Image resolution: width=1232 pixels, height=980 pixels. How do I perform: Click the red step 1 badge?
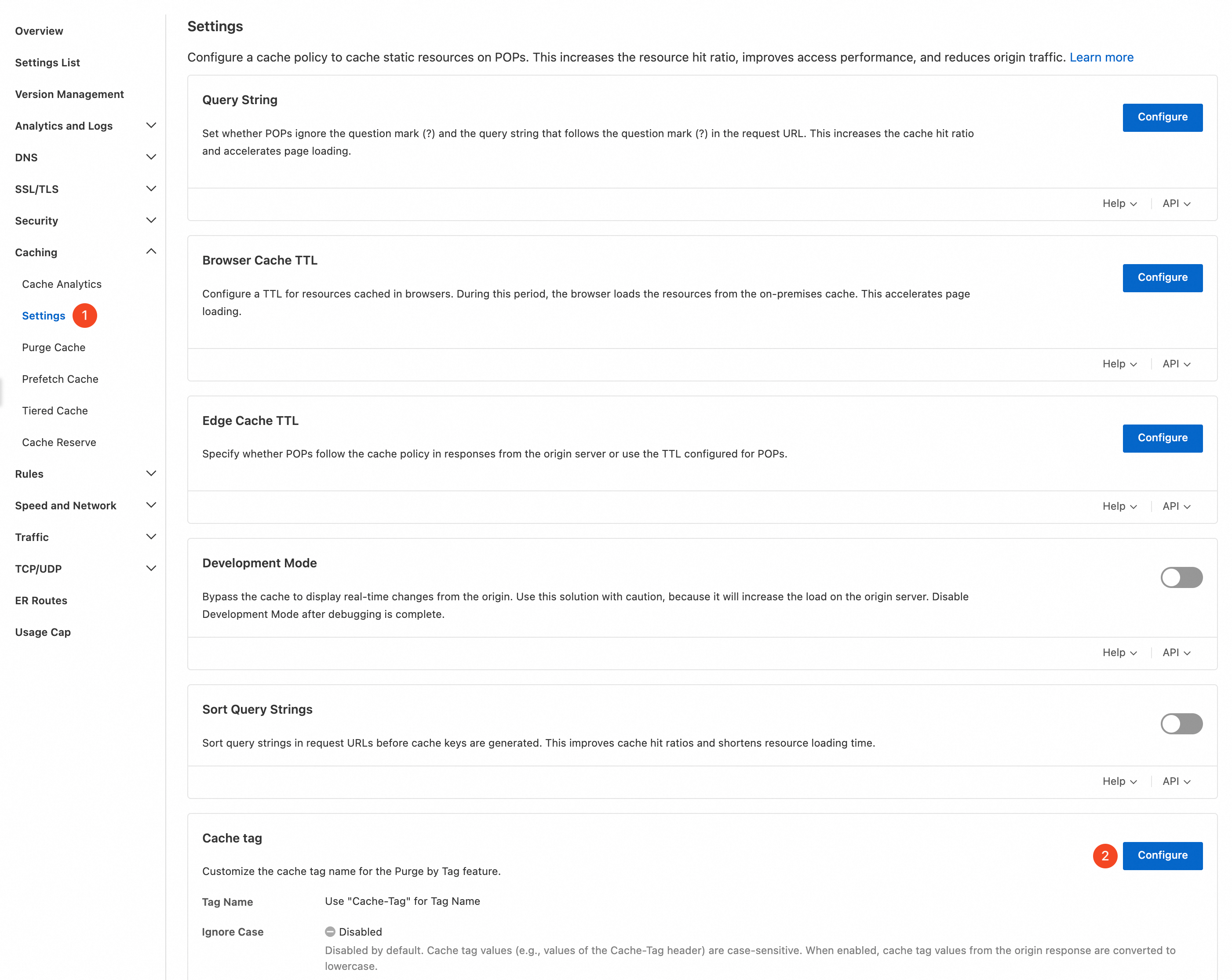84,316
